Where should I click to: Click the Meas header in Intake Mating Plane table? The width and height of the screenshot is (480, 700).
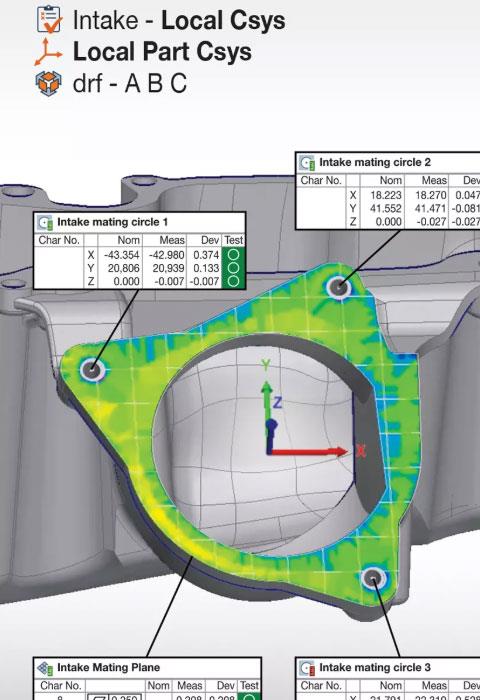click(190, 685)
